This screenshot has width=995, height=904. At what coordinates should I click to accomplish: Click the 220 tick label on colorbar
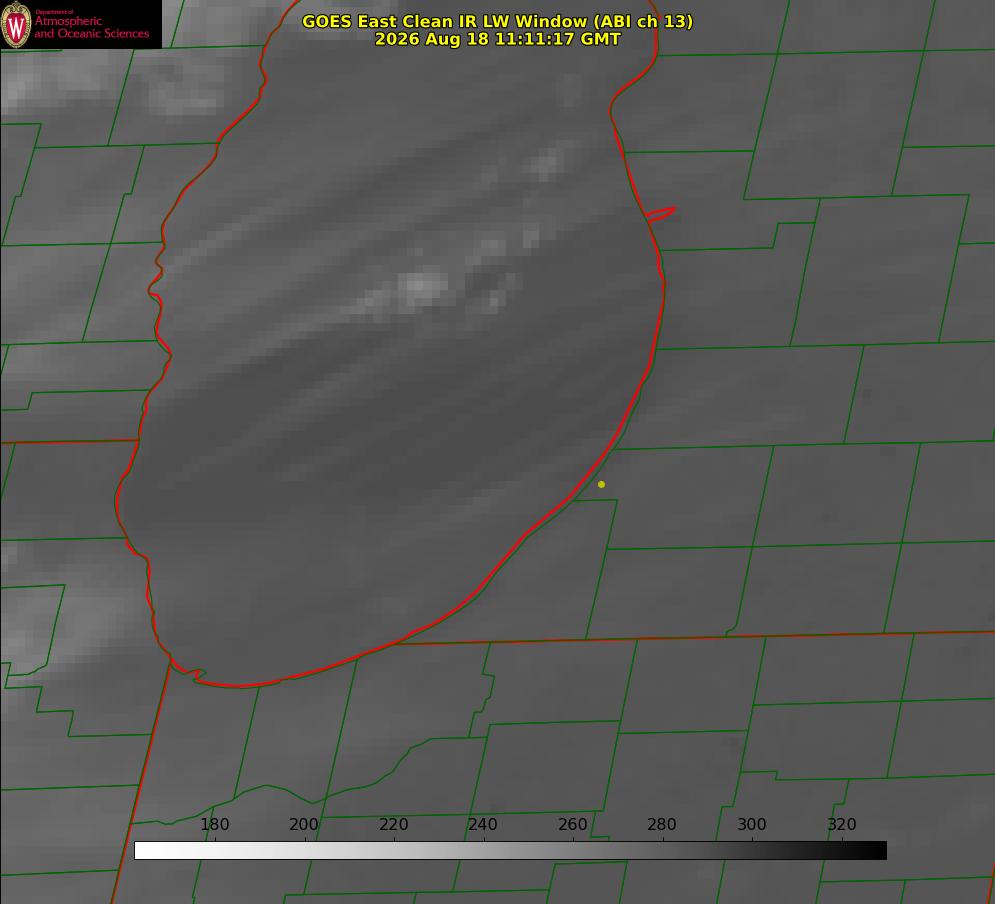(393, 824)
